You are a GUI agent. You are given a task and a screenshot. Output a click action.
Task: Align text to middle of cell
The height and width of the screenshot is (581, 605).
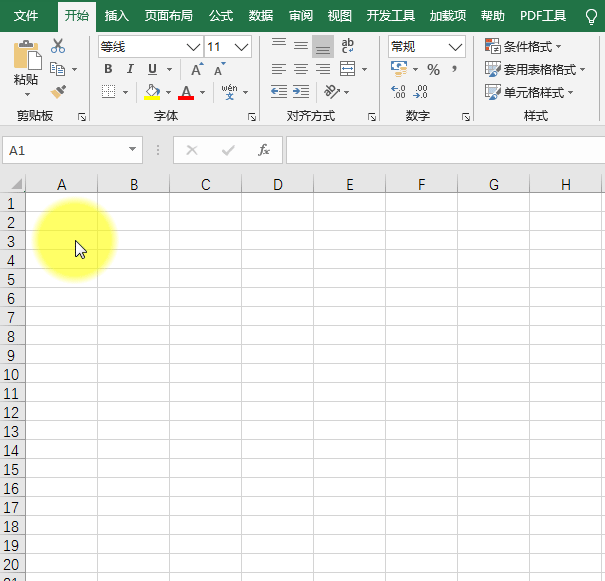pyautogui.click(x=301, y=46)
